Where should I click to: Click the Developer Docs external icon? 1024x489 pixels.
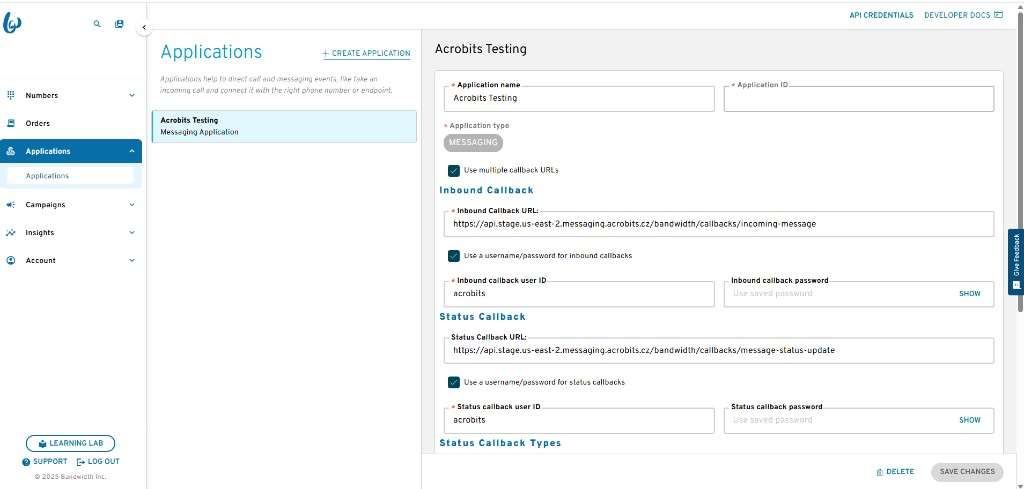998,14
